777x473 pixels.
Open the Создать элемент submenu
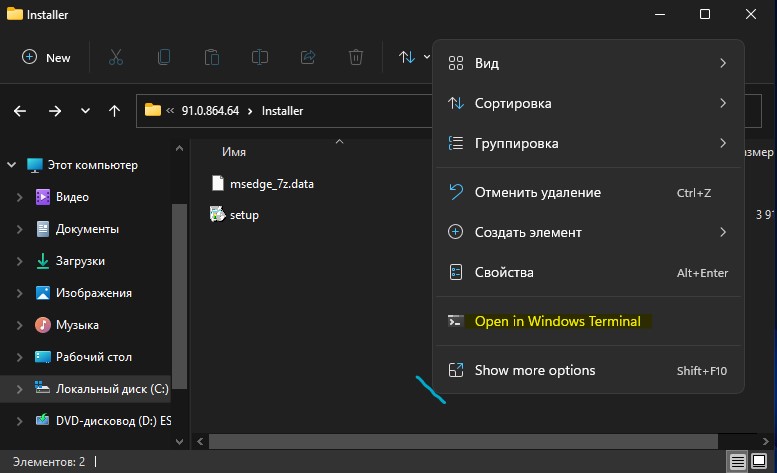click(588, 232)
